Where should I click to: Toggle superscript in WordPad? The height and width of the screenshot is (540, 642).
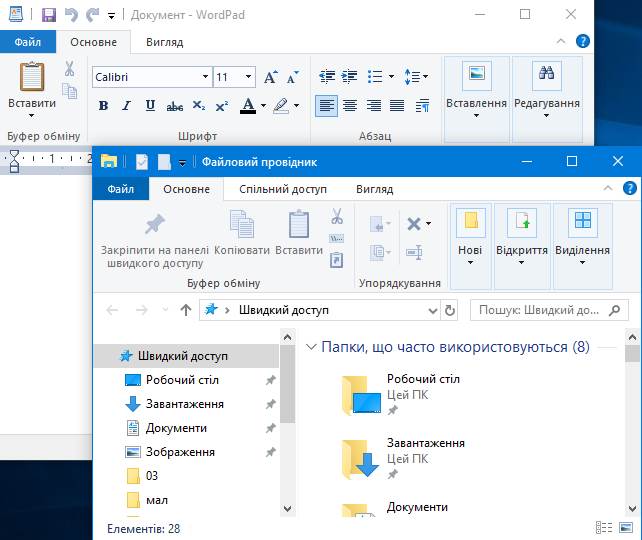(222, 106)
